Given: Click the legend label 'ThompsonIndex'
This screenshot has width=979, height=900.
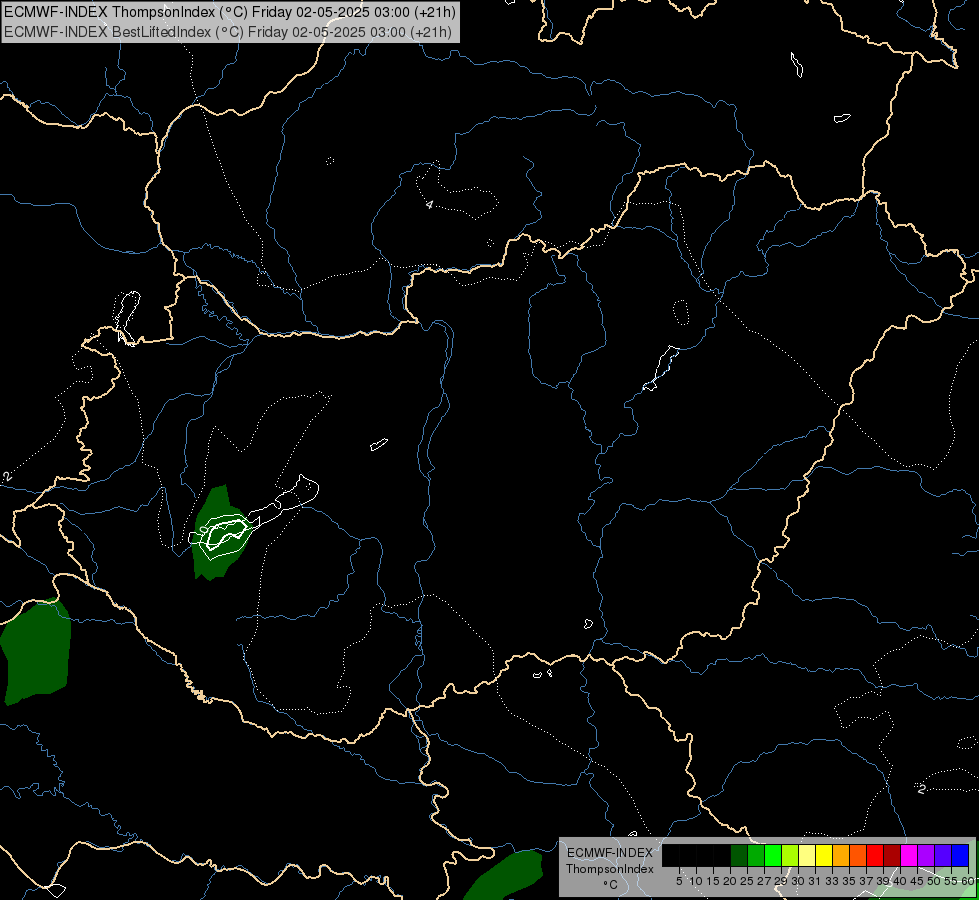Looking at the screenshot, I should pos(609,869).
